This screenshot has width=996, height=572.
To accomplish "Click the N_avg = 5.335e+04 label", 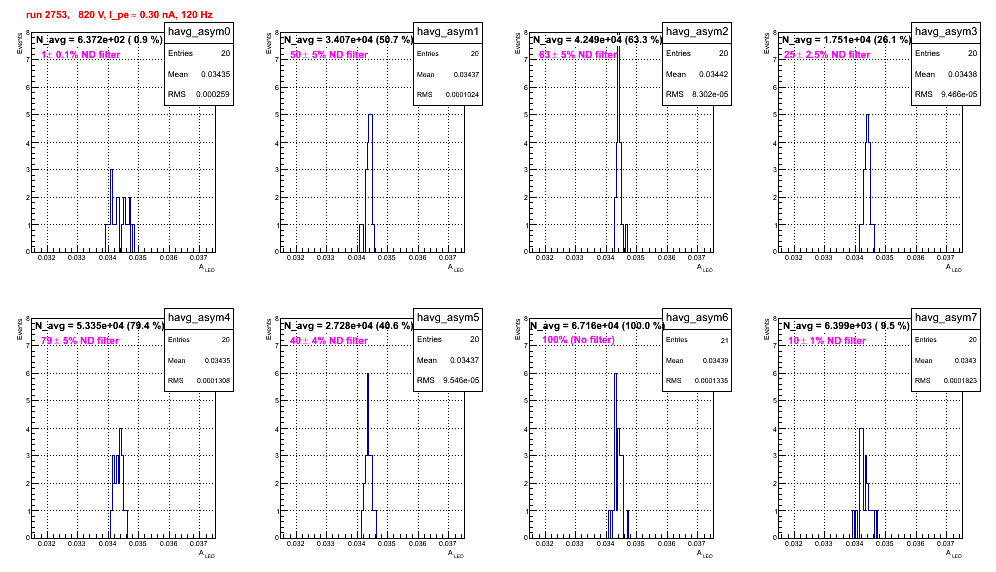I will coord(99,325).
